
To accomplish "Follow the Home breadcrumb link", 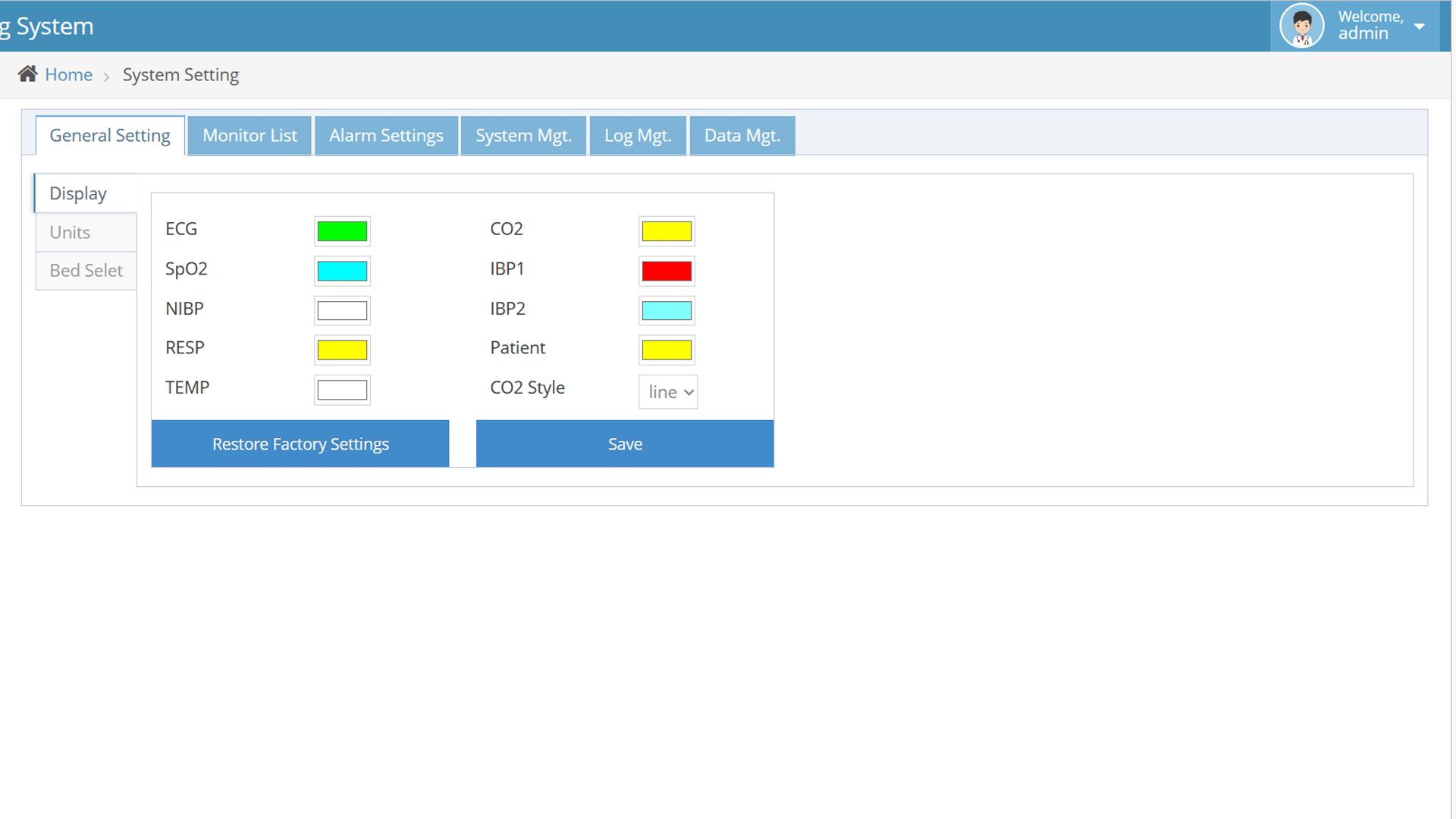I will tap(68, 74).
